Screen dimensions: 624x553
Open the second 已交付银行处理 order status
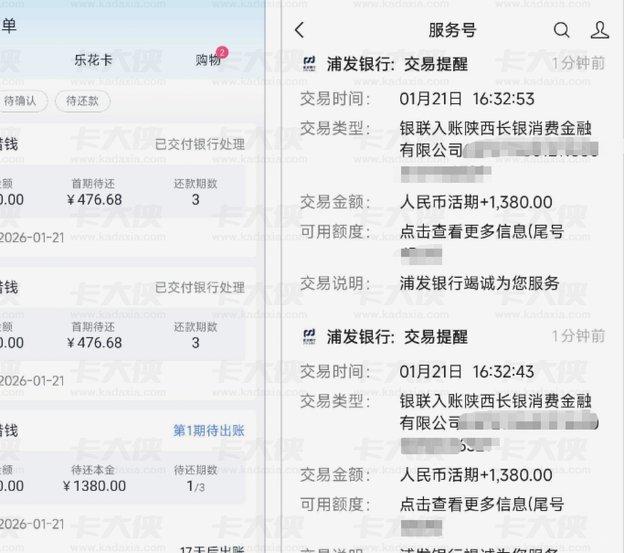click(199, 287)
